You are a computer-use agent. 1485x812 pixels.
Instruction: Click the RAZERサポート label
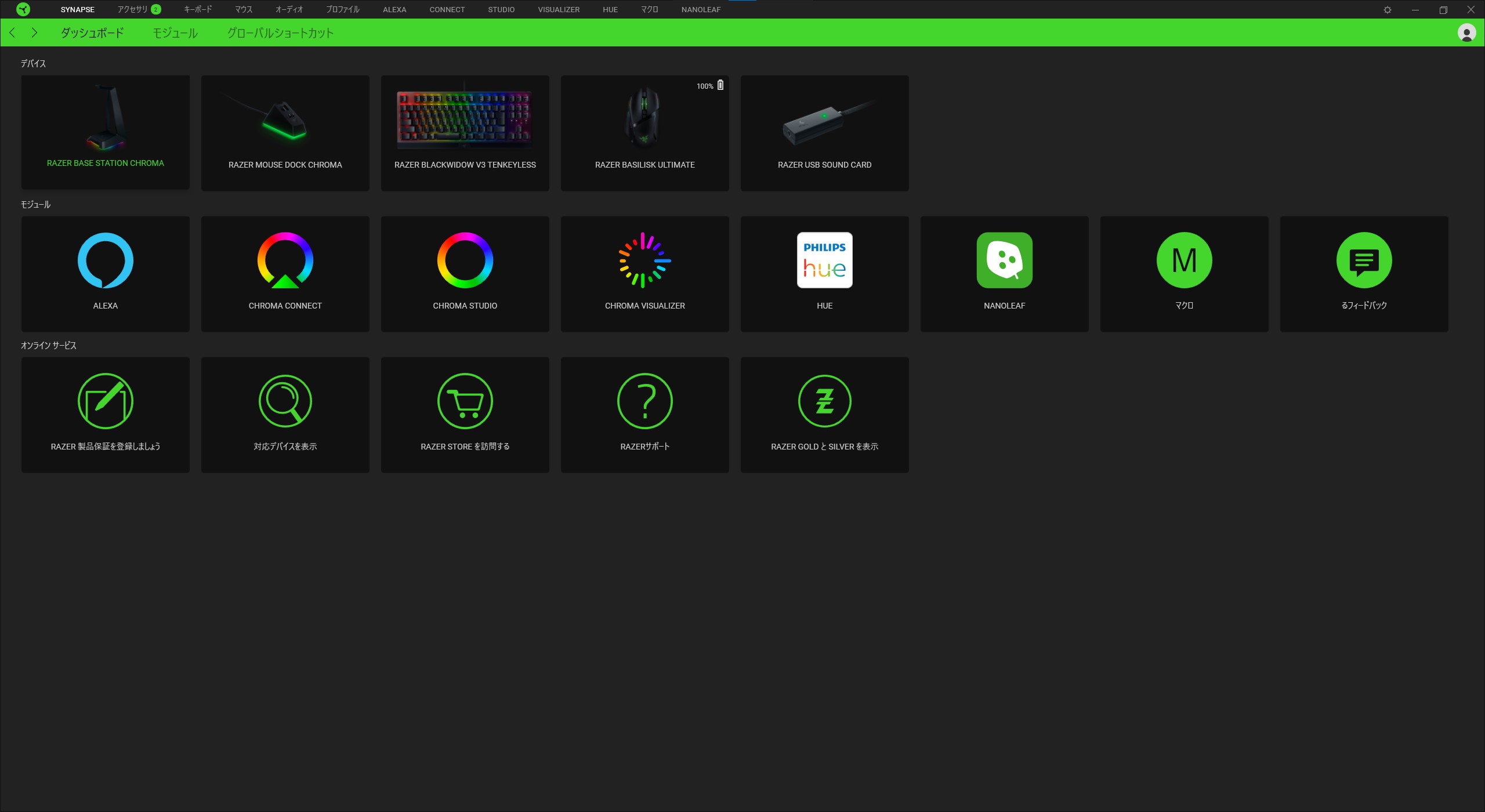[x=645, y=446]
